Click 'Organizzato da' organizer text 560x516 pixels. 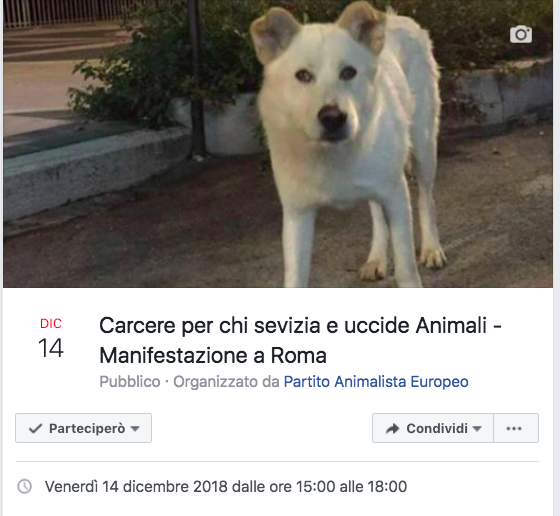(226, 382)
